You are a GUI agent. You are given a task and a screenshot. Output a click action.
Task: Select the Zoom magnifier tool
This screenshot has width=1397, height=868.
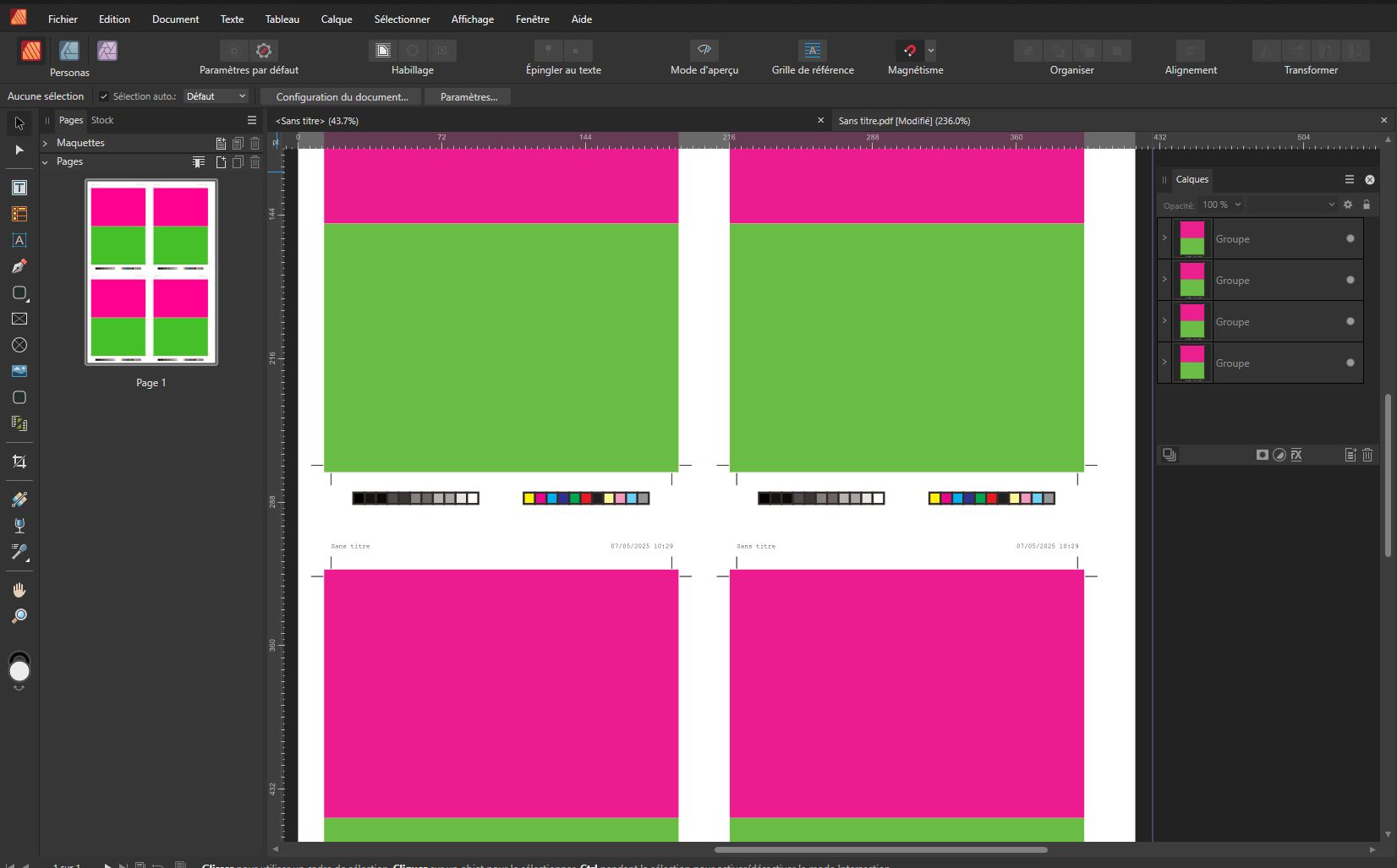pyautogui.click(x=19, y=616)
